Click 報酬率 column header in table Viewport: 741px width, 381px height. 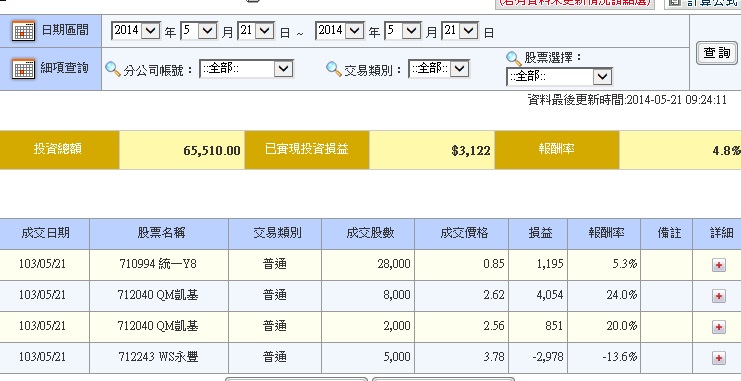point(604,234)
